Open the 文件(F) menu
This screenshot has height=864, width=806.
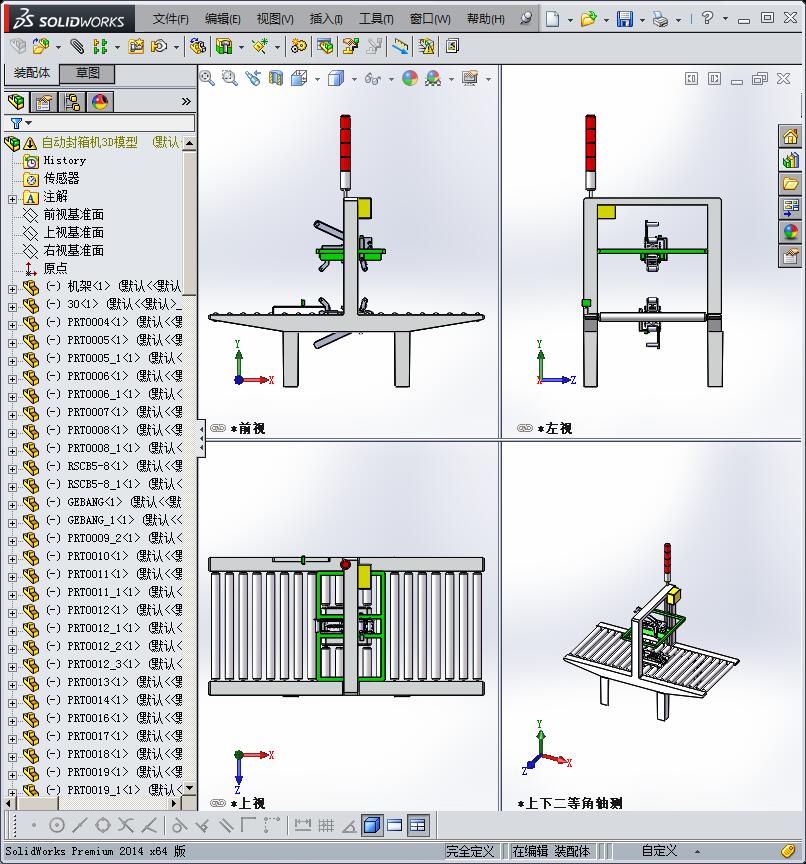170,19
